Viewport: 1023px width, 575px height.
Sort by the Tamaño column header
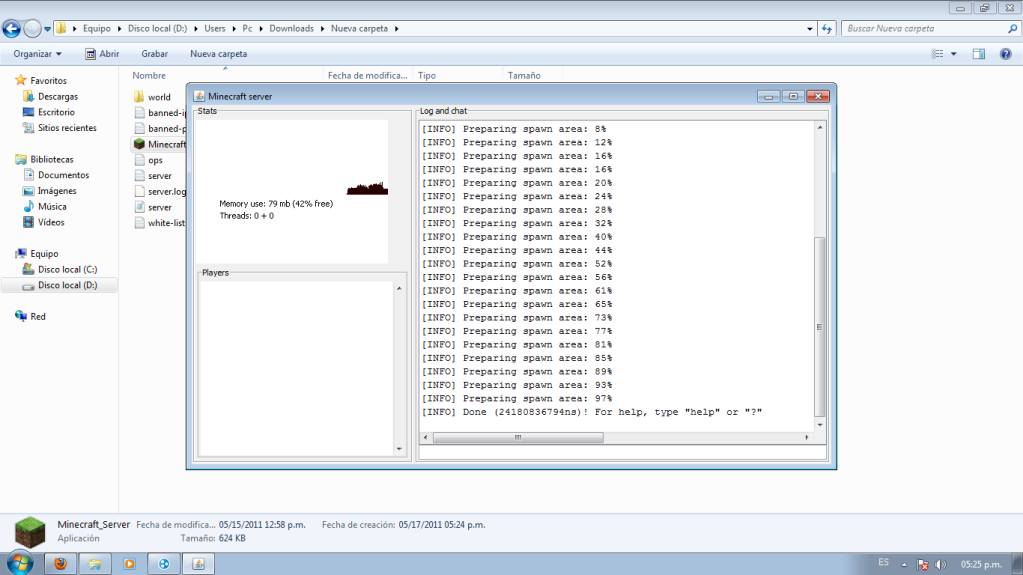coord(524,76)
